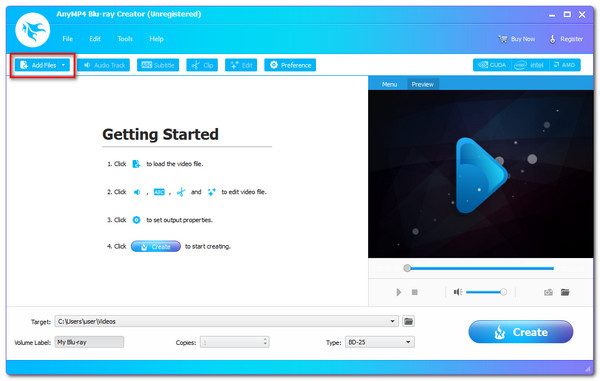Image resolution: width=600 pixels, height=381 pixels.
Task: Toggle Intel acceleration
Action: (529, 65)
